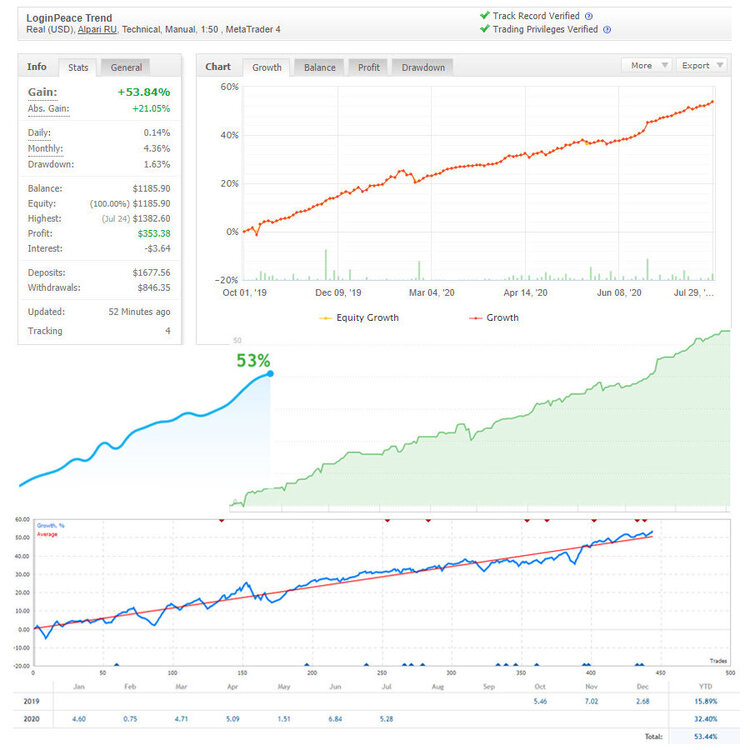Toggle the red Growth legend entry
750x750 pixels.
[494, 318]
